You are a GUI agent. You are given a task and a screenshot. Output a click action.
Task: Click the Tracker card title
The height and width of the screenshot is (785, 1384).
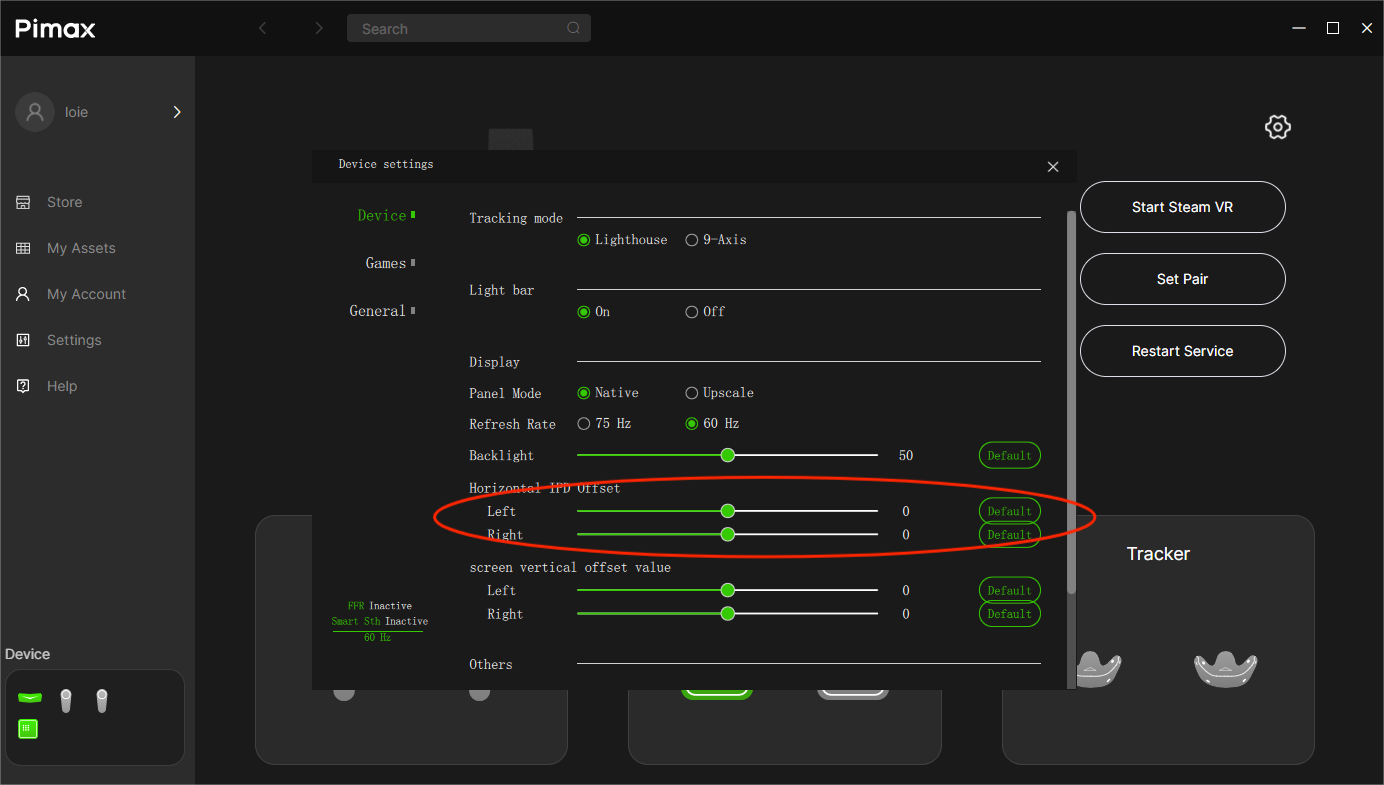click(1158, 554)
